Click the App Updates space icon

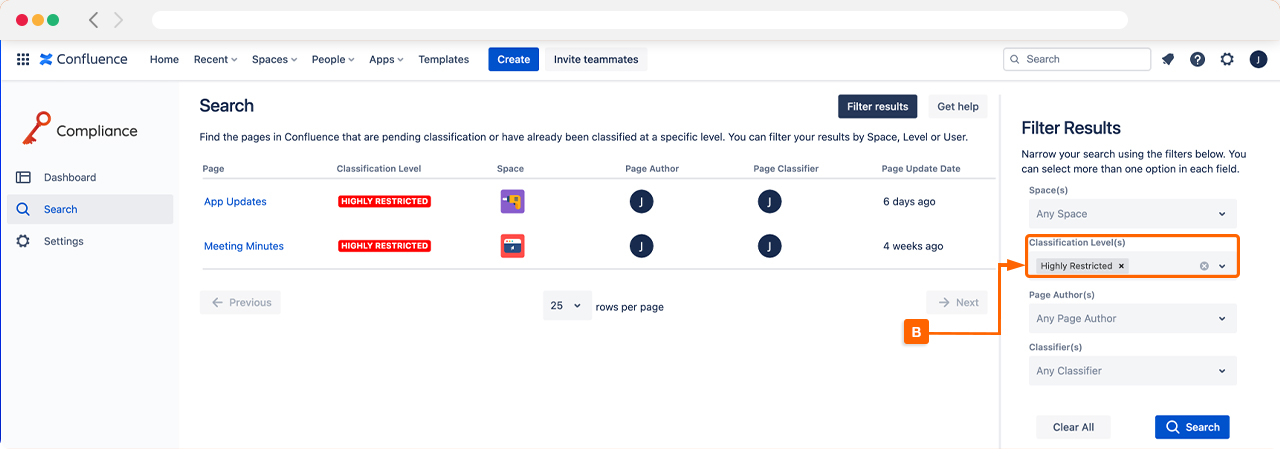512,202
